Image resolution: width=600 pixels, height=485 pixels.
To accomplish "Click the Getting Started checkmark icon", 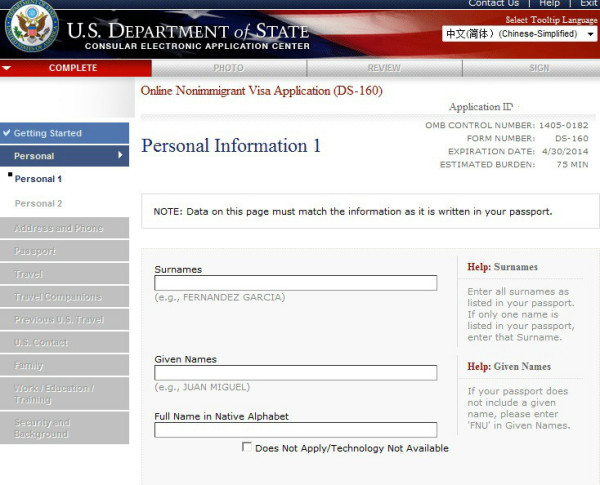I will [x=7, y=133].
